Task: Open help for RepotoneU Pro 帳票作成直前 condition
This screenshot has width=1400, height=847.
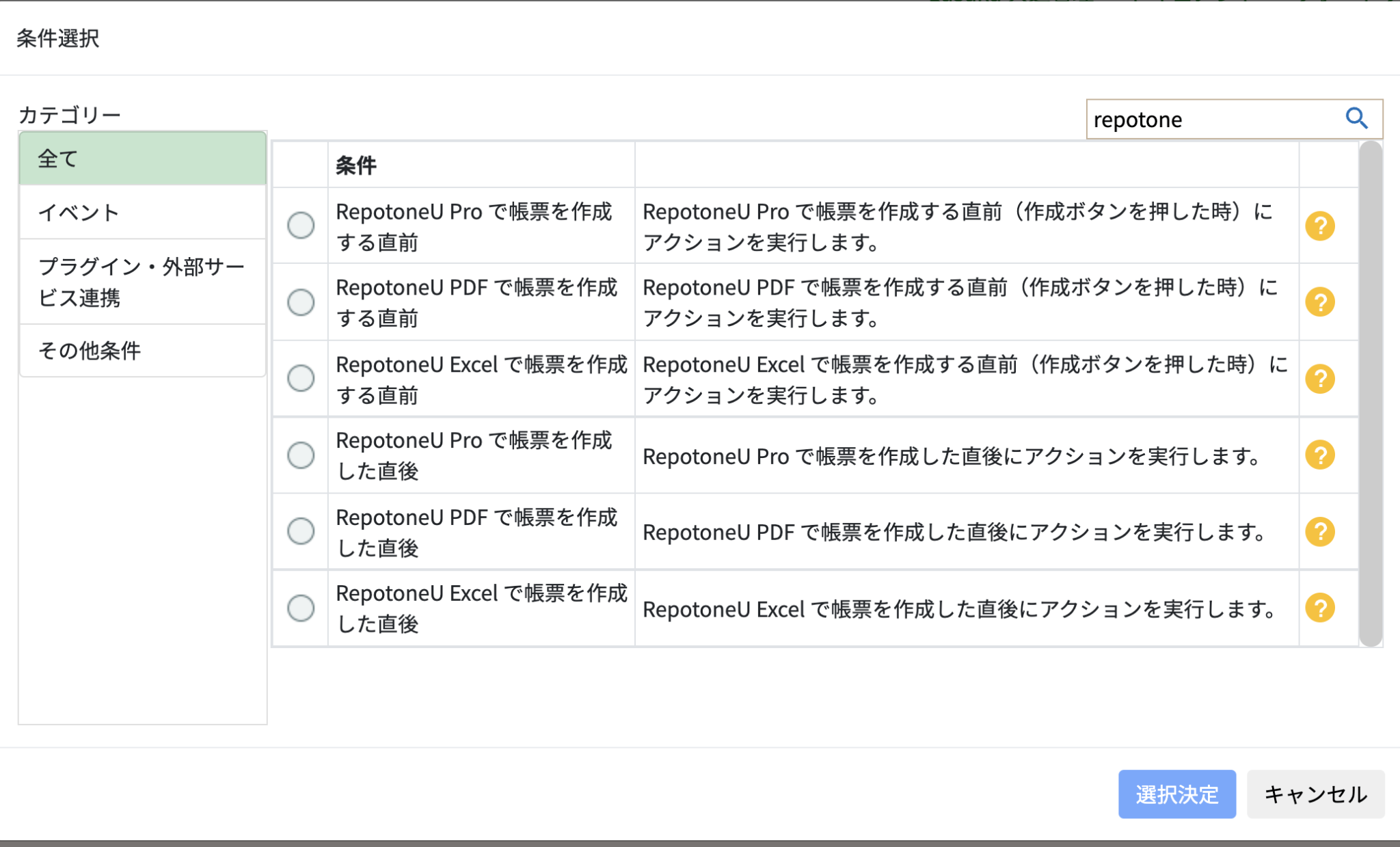Action: (x=1321, y=226)
